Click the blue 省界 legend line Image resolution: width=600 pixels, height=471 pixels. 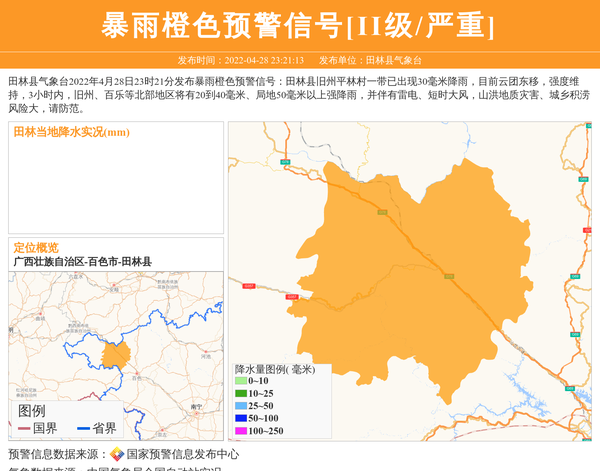(83, 428)
